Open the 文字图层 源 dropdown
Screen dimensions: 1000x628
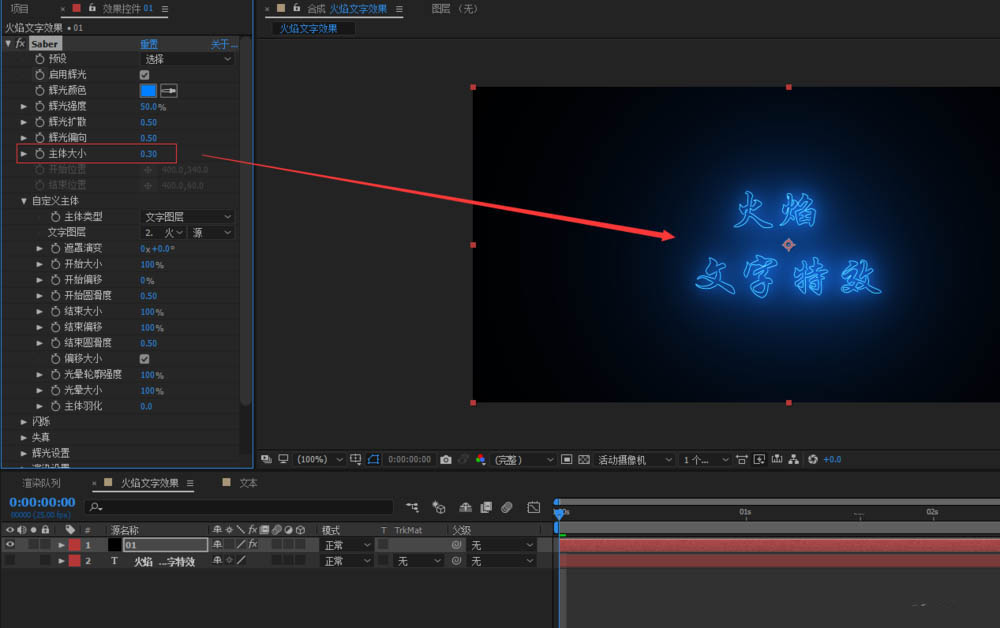212,233
